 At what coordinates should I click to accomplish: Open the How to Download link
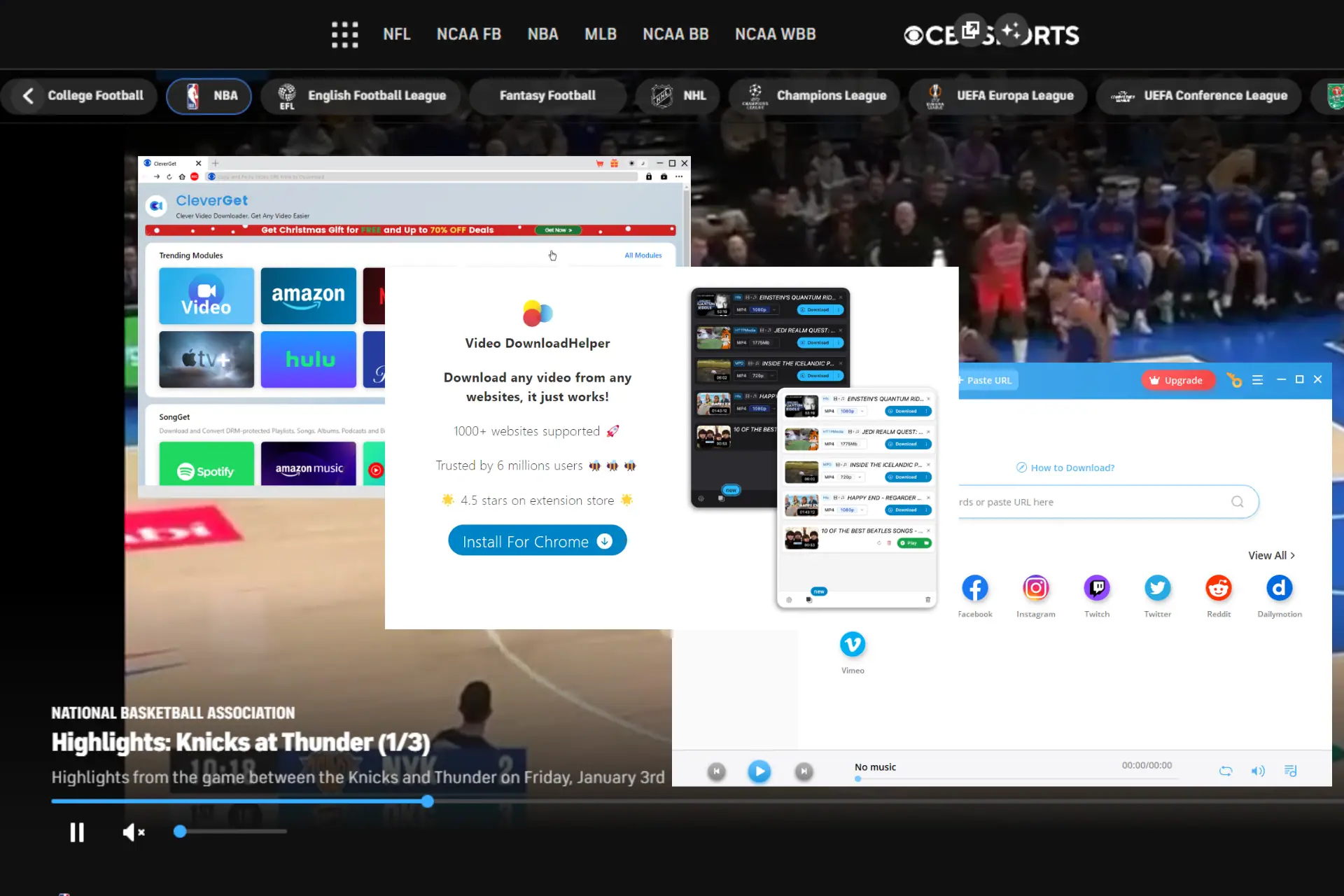(x=1065, y=468)
